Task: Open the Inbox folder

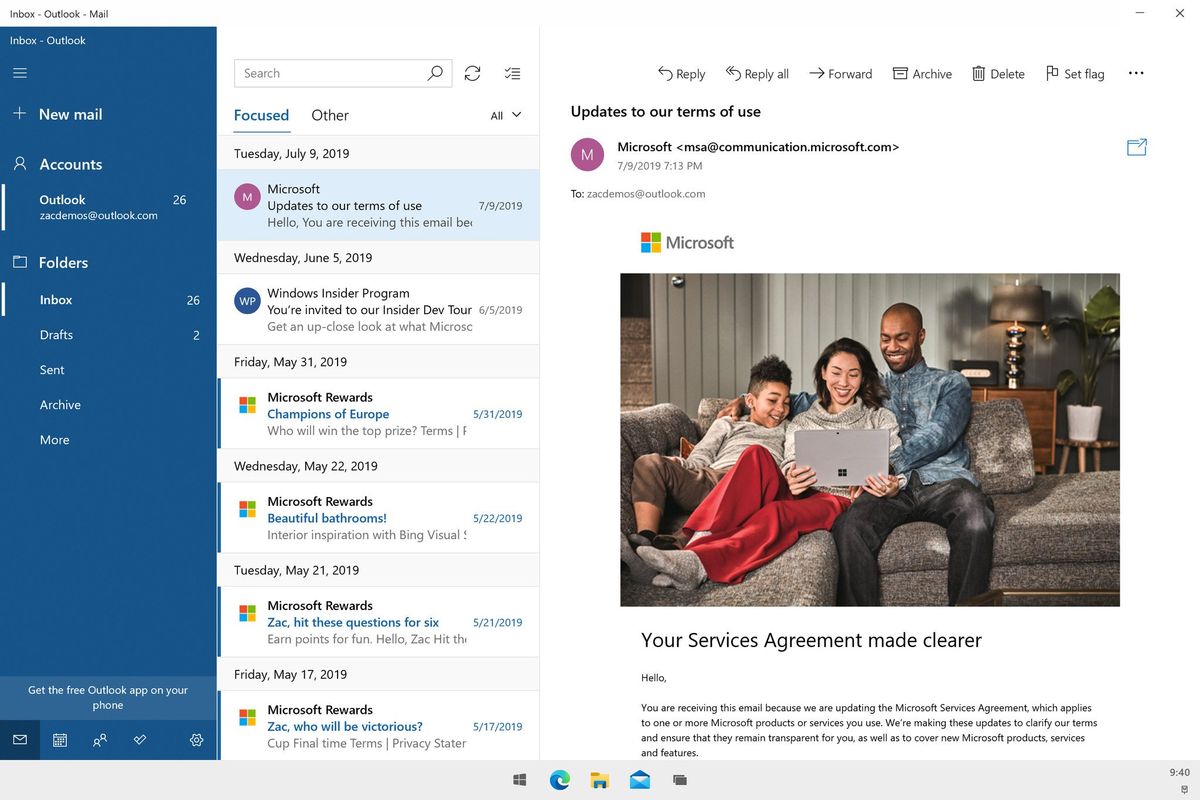Action: (x=108, y=300)
